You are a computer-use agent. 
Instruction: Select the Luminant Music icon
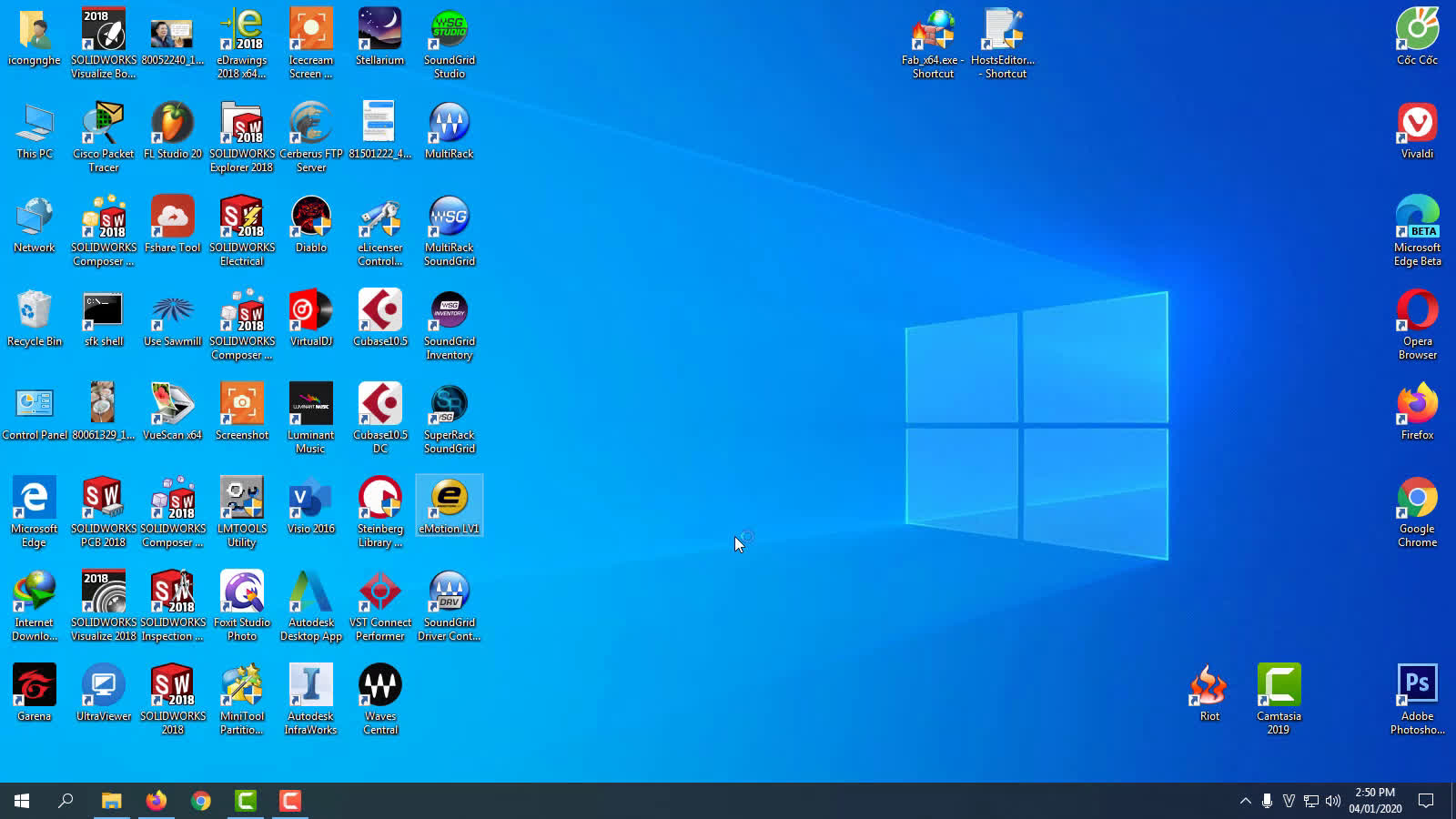pyautogui.click(x=311, y=419)
